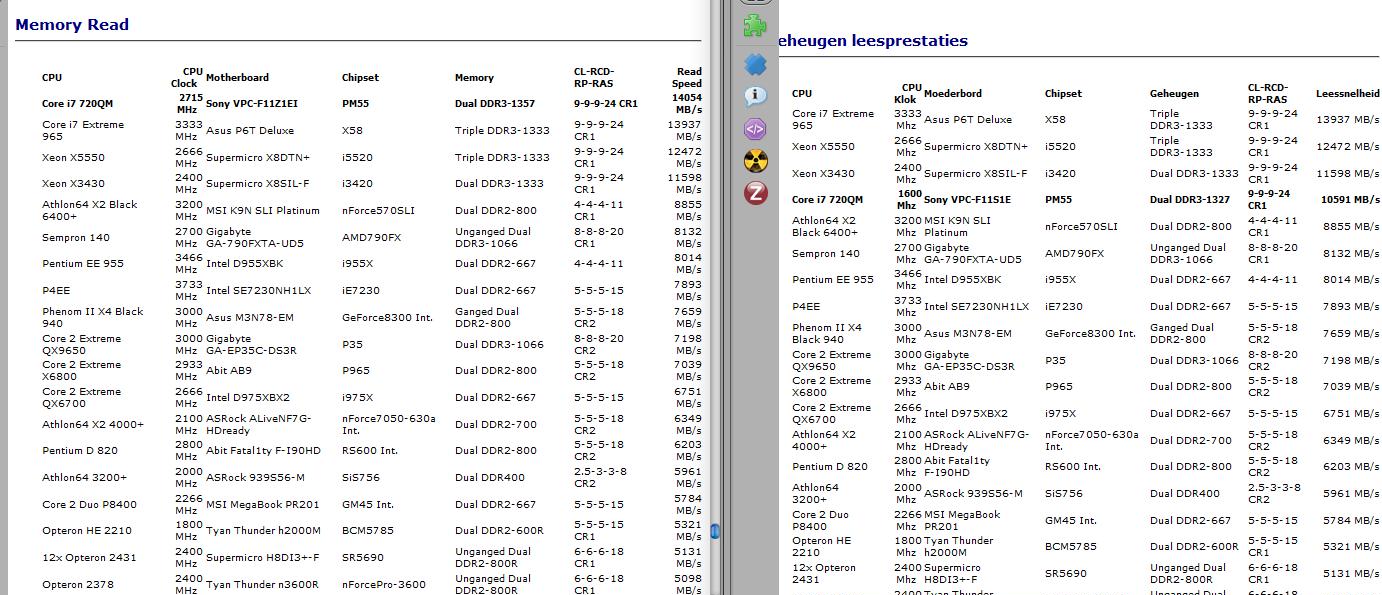Click the "Chipset" column header in the right window
The height and width of the screenshot is (595, 1382).
pos(1063,94)
